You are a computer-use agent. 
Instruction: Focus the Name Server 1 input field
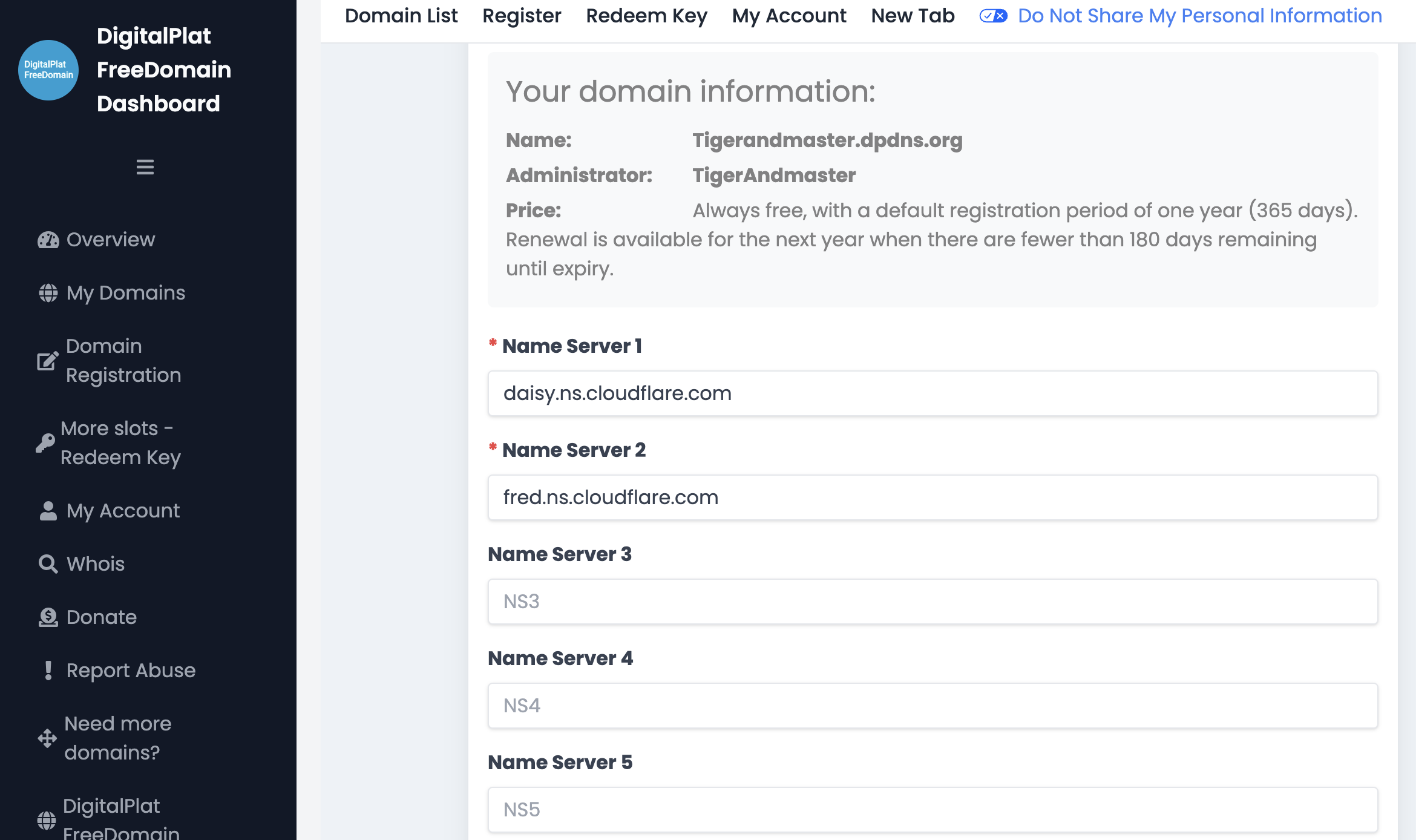[x=933, y=393]
